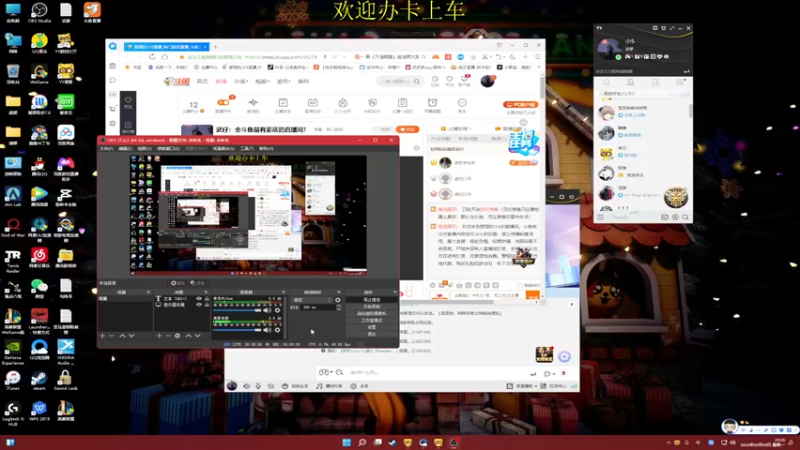
Task: Expand Douyu 分类 category dropdown
Action: tap(241, 81)
